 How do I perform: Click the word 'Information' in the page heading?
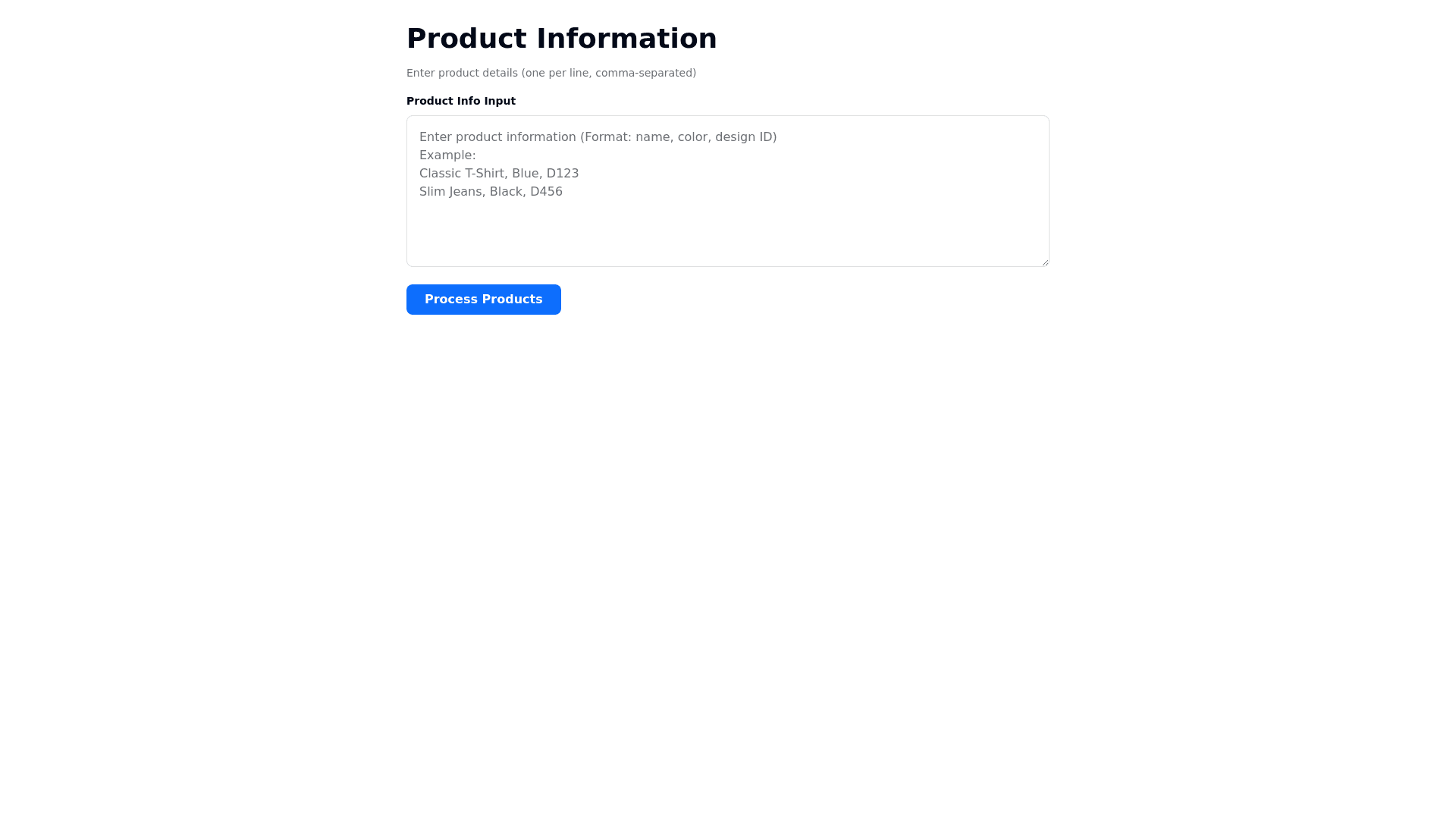click(626, 39)
